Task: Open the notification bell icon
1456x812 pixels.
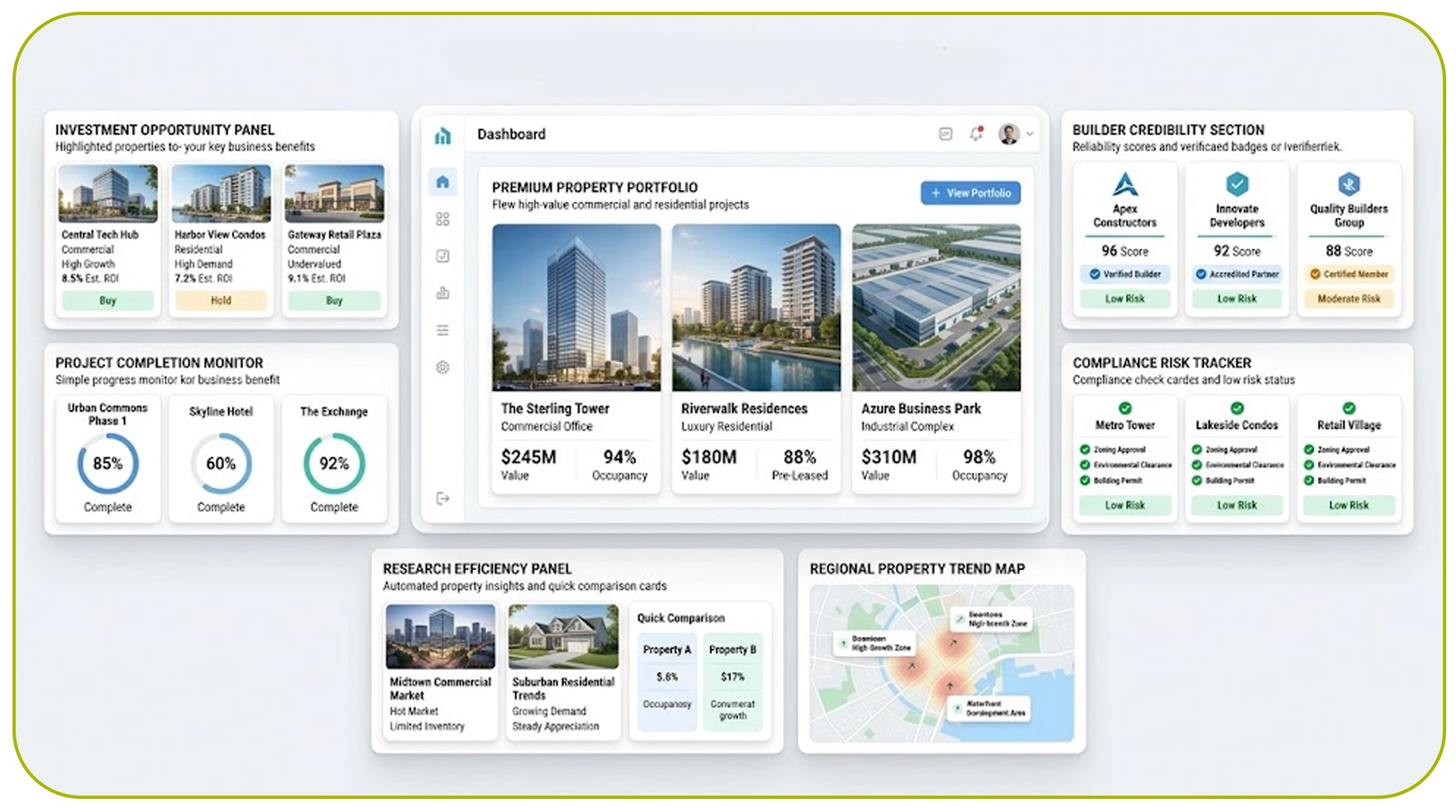Action: 976,134
